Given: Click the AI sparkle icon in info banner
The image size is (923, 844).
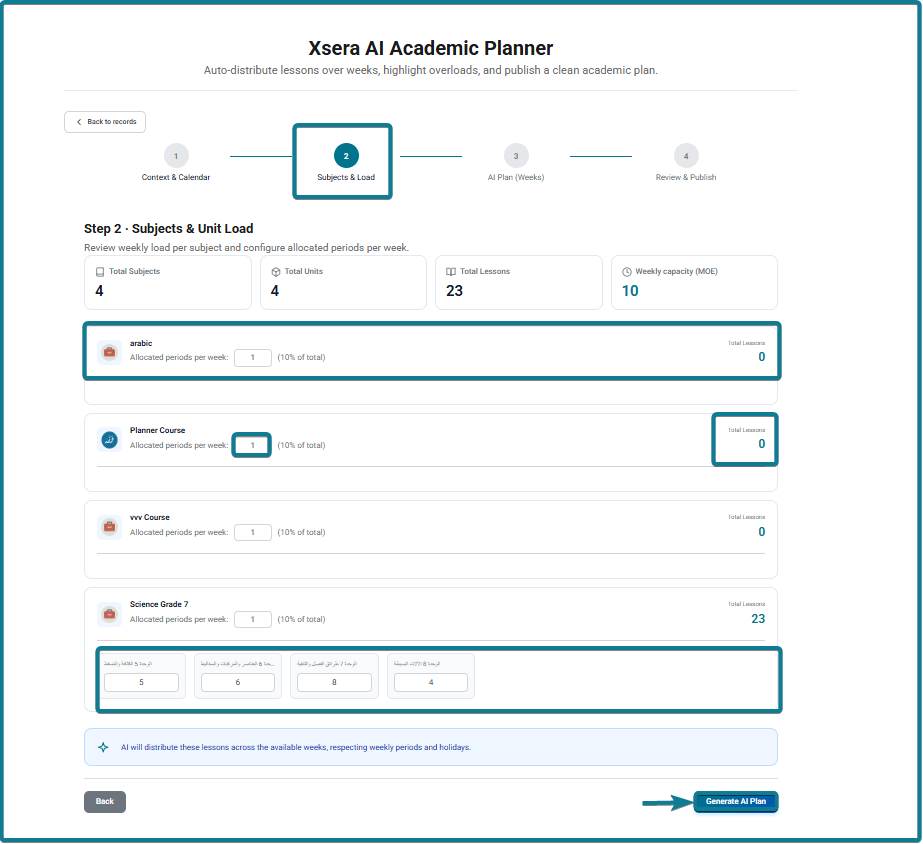Looking at the screenshot, I should click(x=103, y=747).
